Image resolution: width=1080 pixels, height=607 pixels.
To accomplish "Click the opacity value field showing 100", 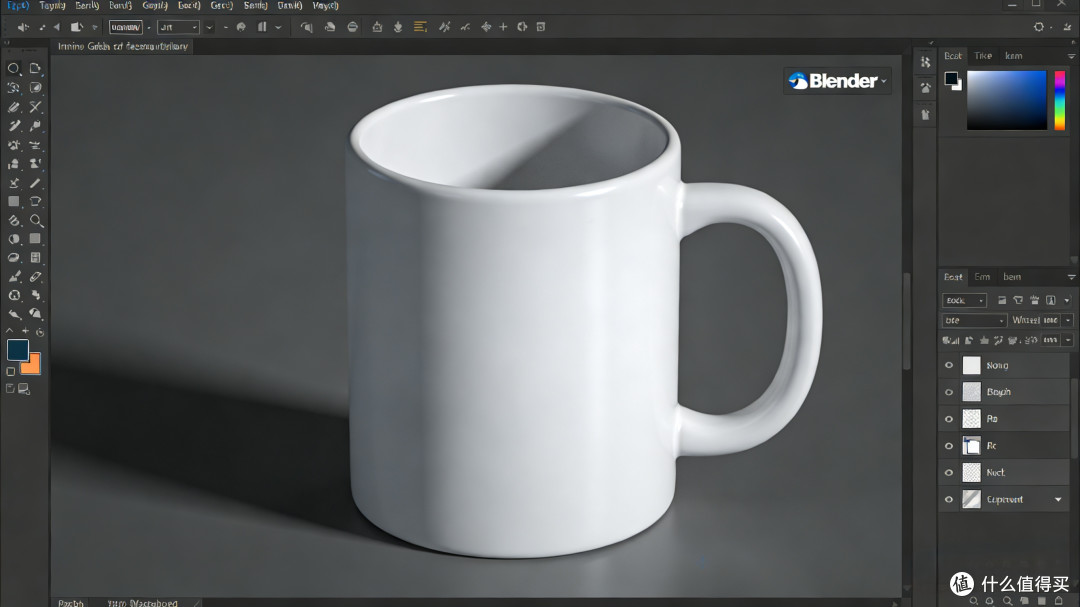I will [x=1050, y=320].
